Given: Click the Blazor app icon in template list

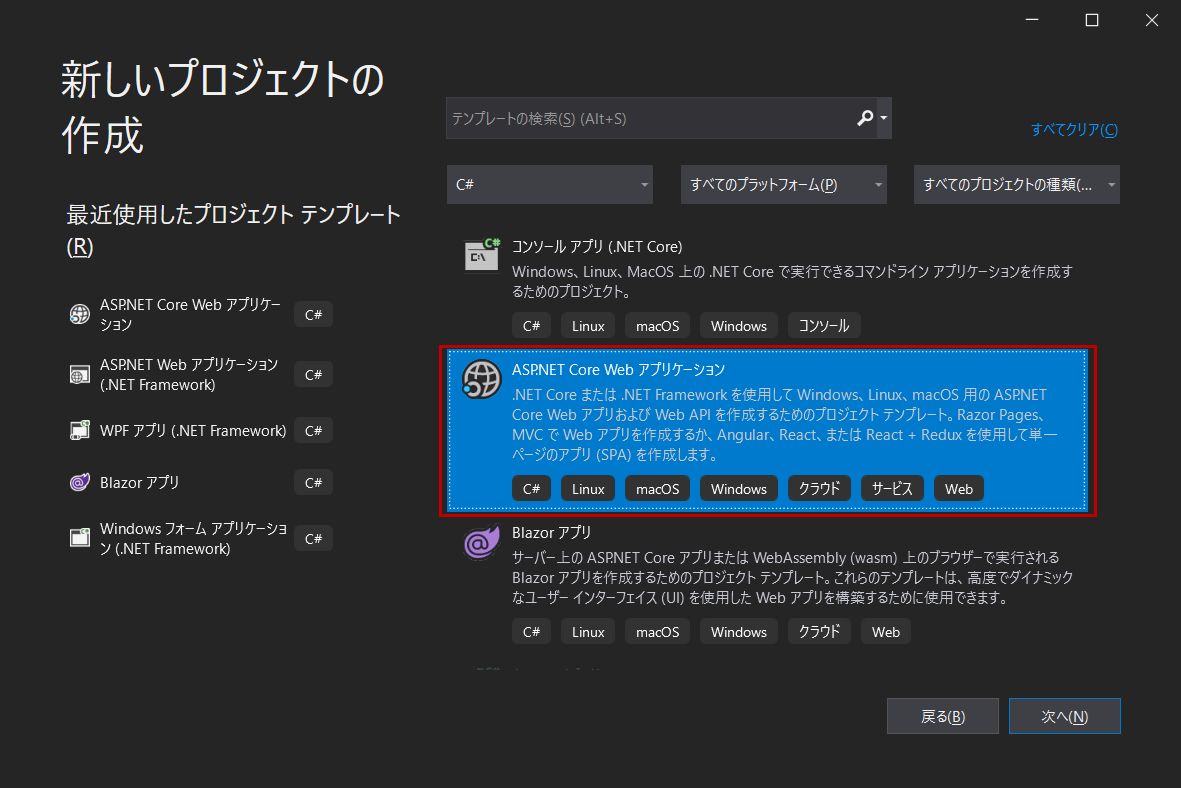Looking at the screenshot, I should [x=482, y=542].
